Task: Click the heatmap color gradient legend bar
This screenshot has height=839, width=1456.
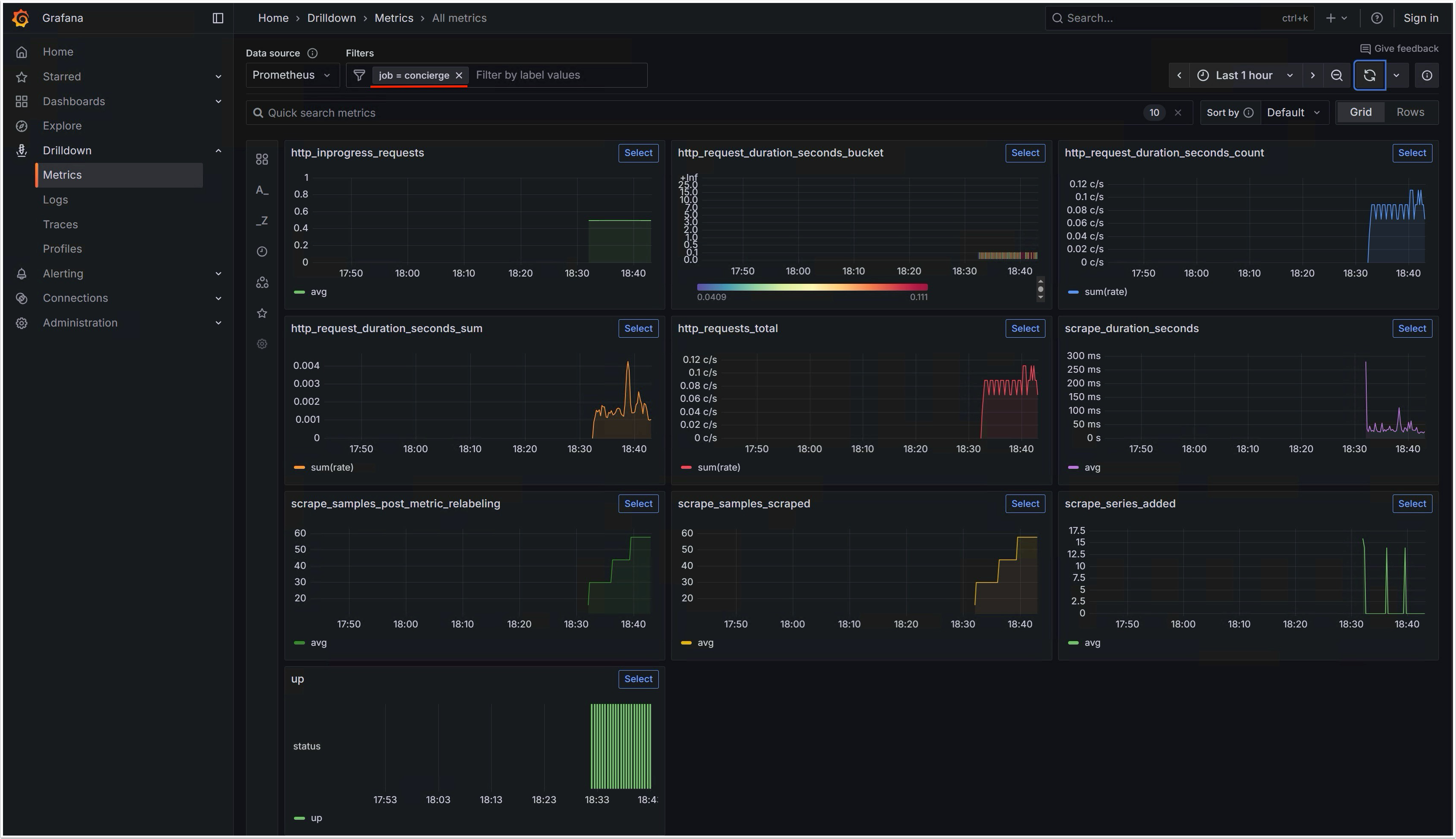Action: click(x=811, y=287)
